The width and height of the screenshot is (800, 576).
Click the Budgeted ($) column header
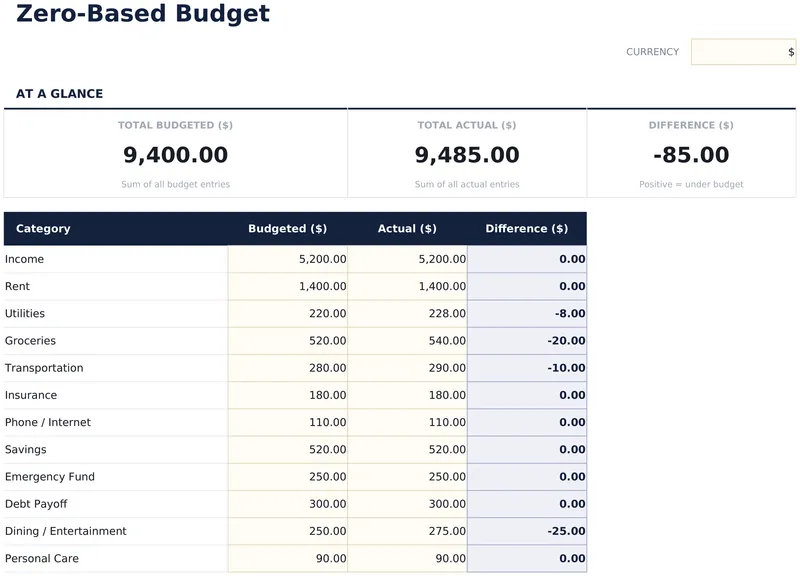click(x=288, y=229)
